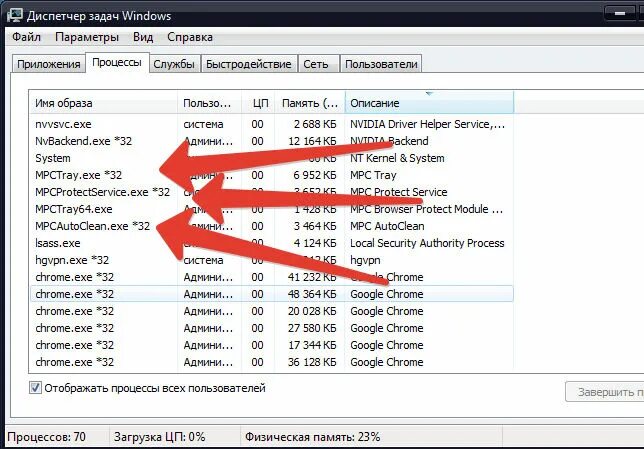Screen dimensions: 644x449
Task: Switch to the Службы tab
Action: tap(174, 64)
